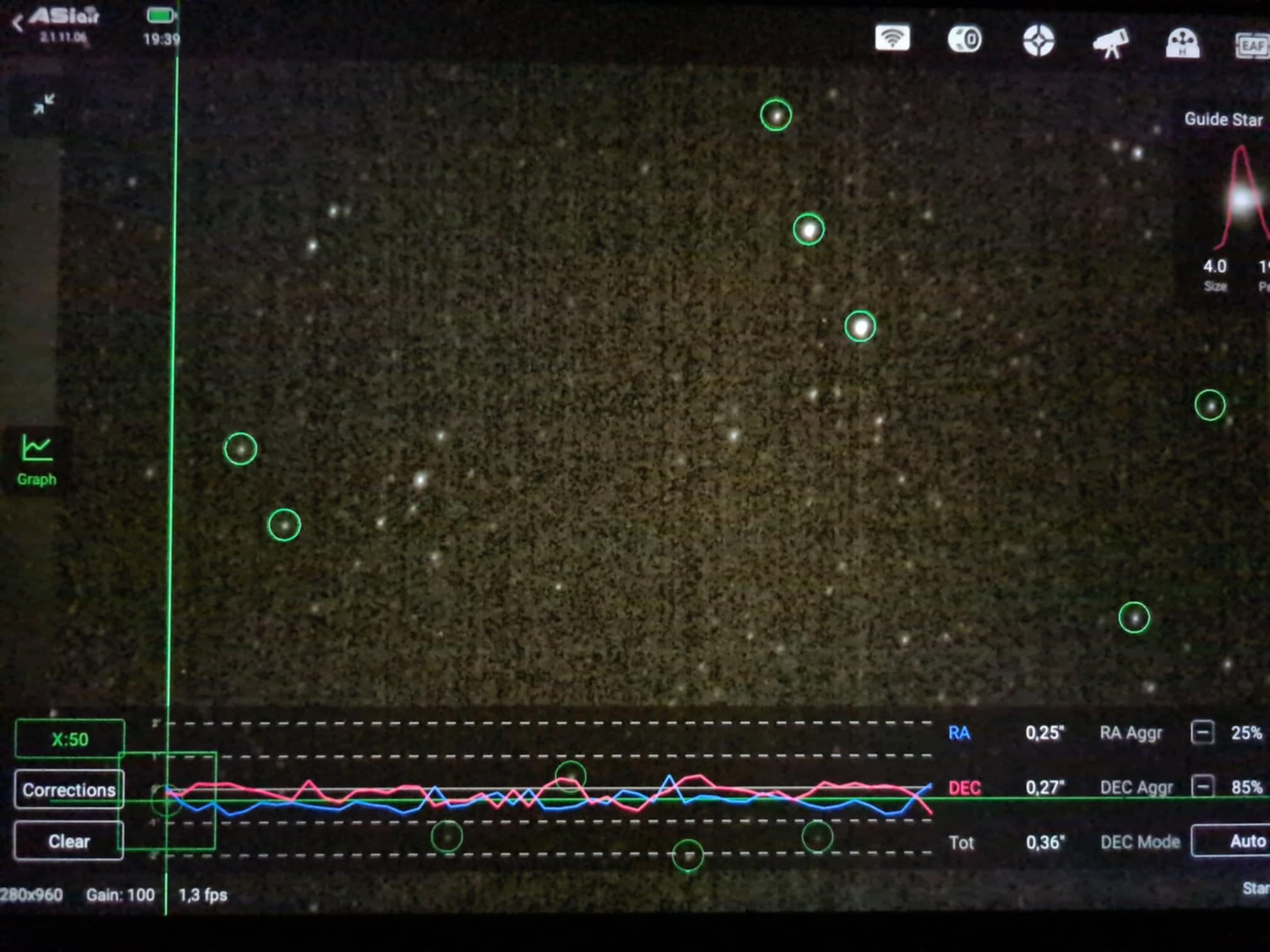The height and width of the screenshot is (952, 1270).
Task: Open the main camera settings icon
Action: click(964, 40)
